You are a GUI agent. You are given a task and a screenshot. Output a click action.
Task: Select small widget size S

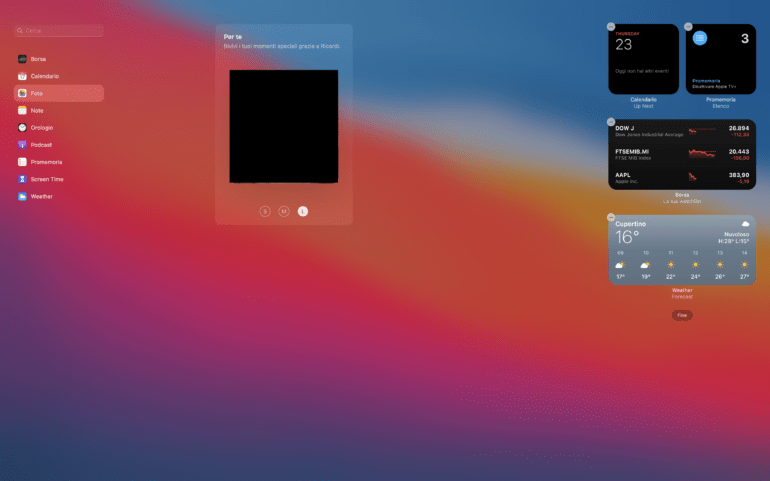265,211
